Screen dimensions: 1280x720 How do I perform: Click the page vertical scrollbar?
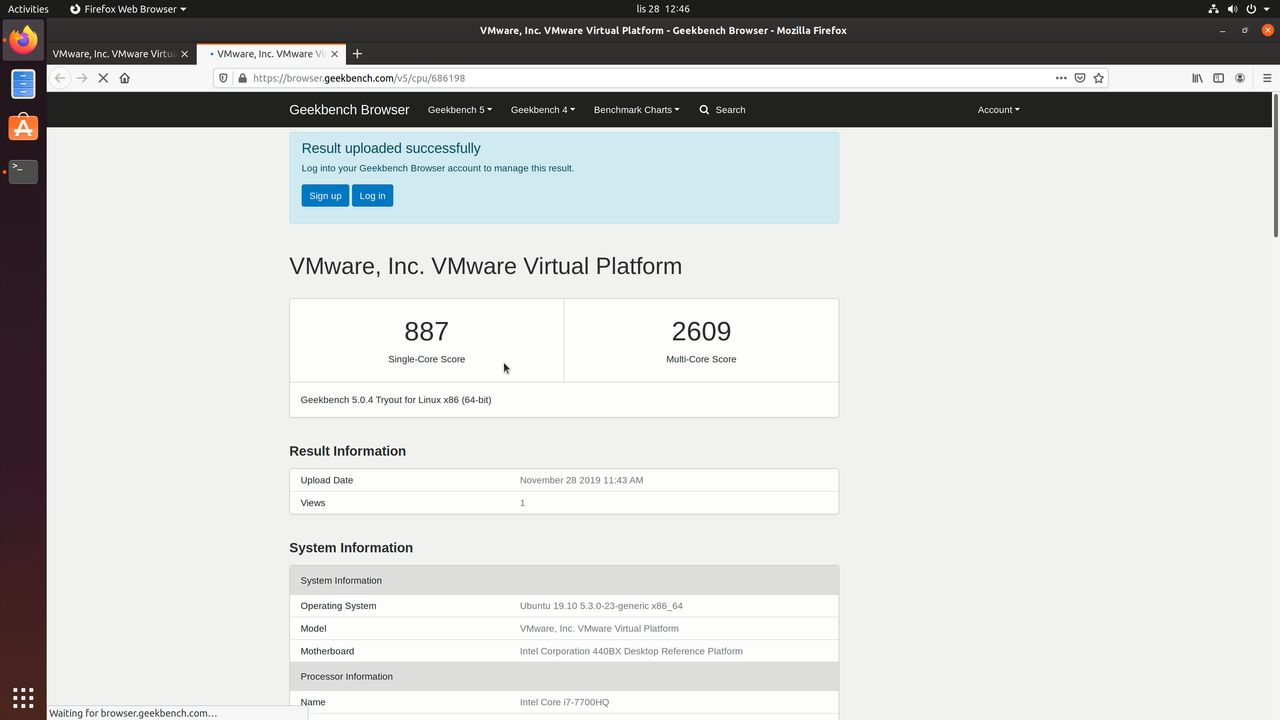click(x=1275, y=165)
